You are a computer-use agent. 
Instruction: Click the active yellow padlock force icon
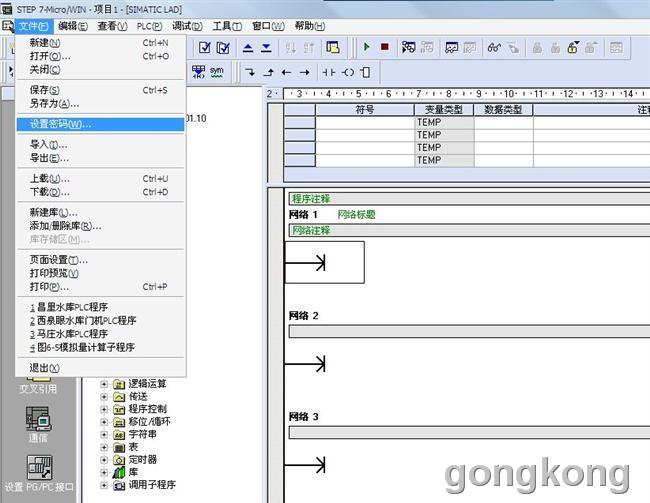point(573,47)
